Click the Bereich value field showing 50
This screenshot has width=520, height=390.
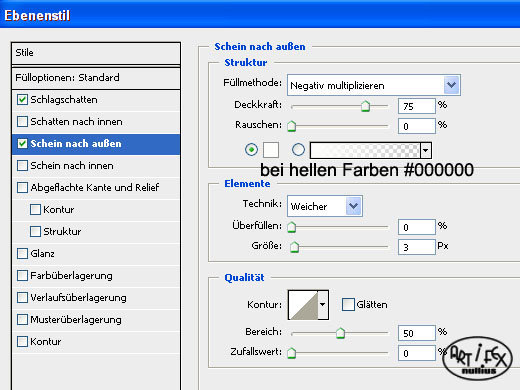point(417,333)
